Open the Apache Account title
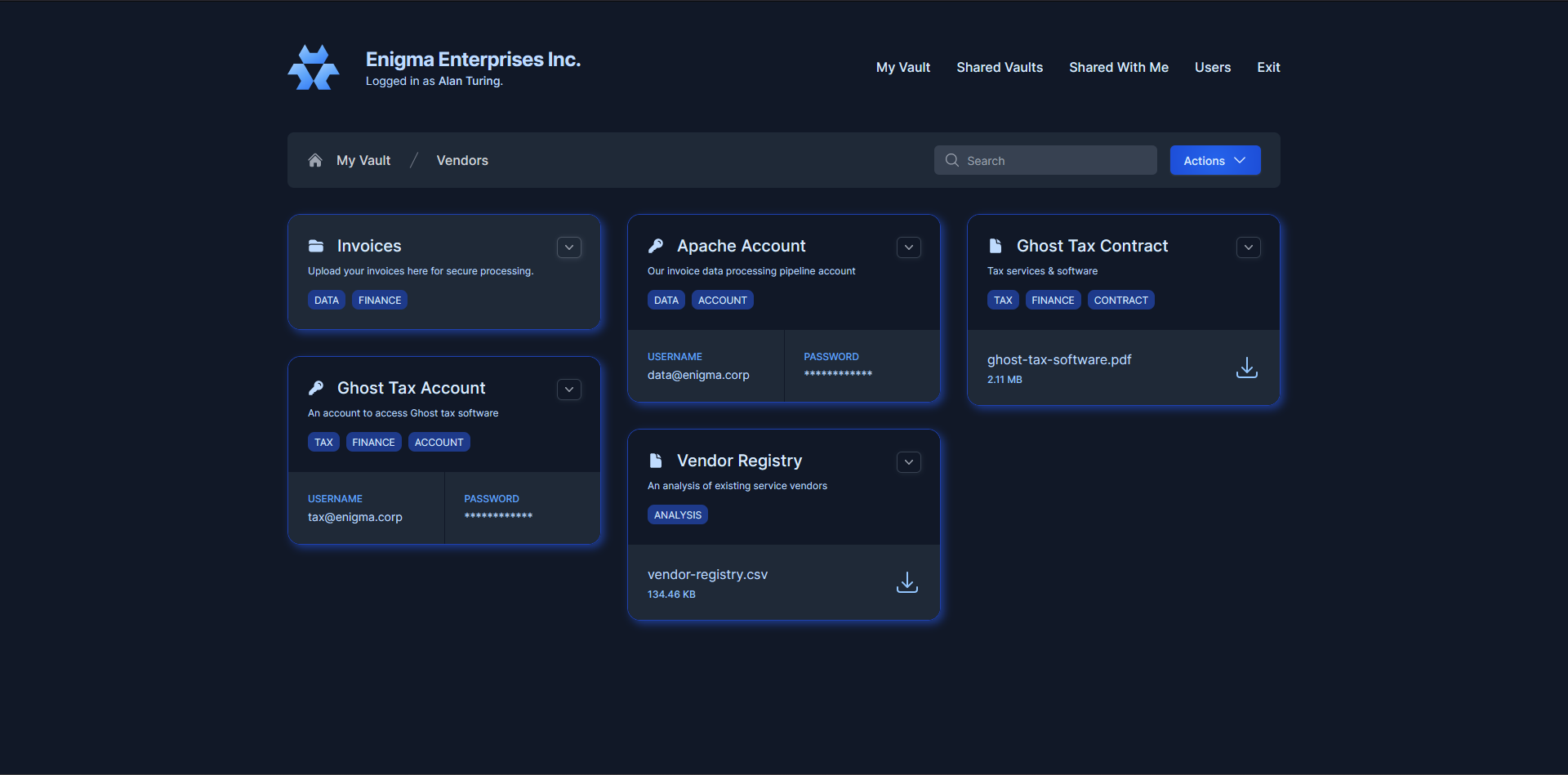This screenshot has height=775, width=1568. (x=741, y=246)
